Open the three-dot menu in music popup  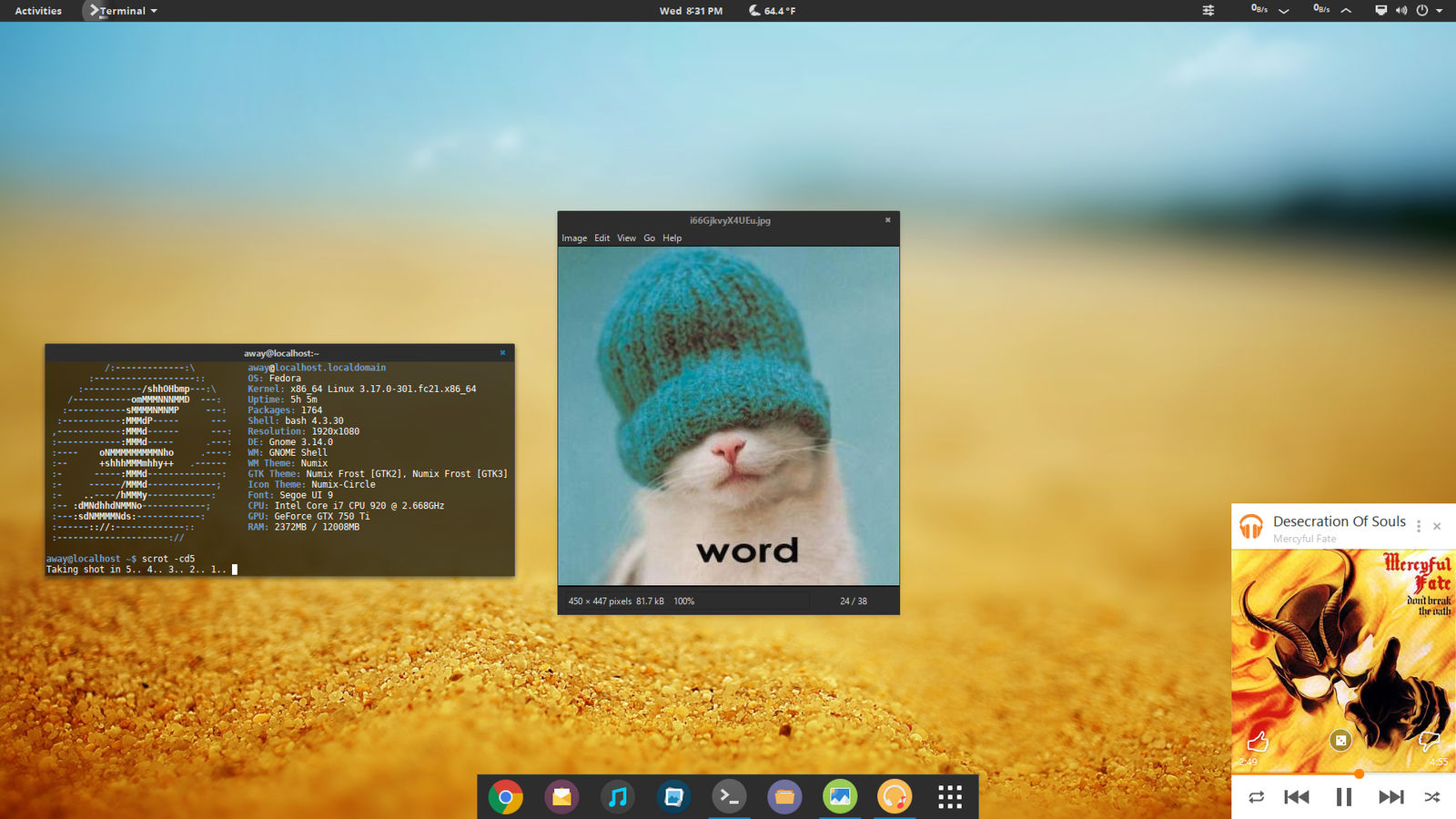(1419, 526)
